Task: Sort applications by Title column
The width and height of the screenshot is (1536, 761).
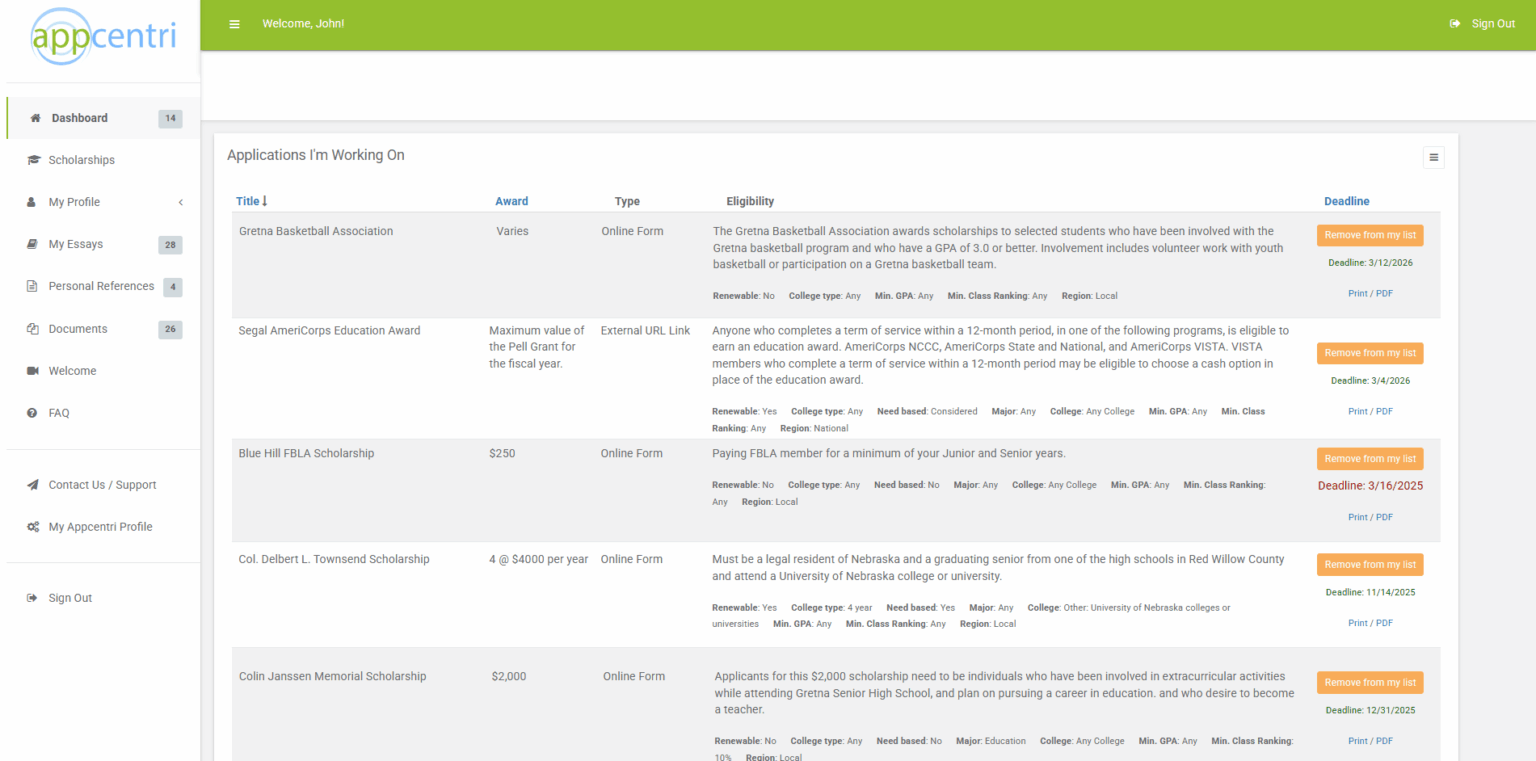Action: [250, 201]
